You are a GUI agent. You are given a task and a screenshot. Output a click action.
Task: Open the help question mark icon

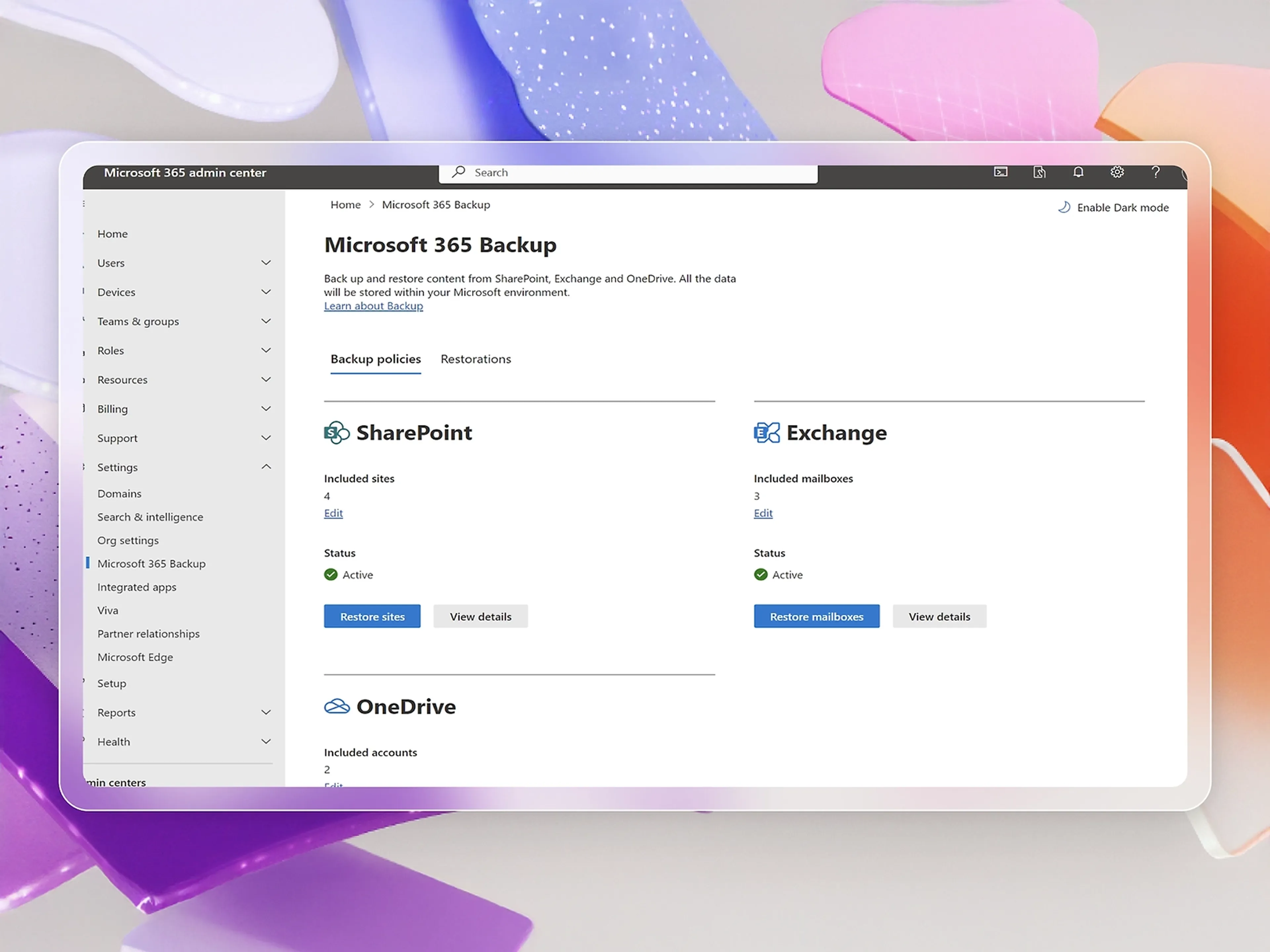pos(1156,172)
